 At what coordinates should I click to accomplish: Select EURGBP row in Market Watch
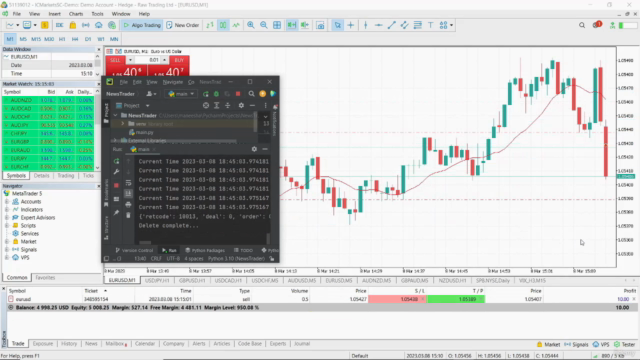48,142
